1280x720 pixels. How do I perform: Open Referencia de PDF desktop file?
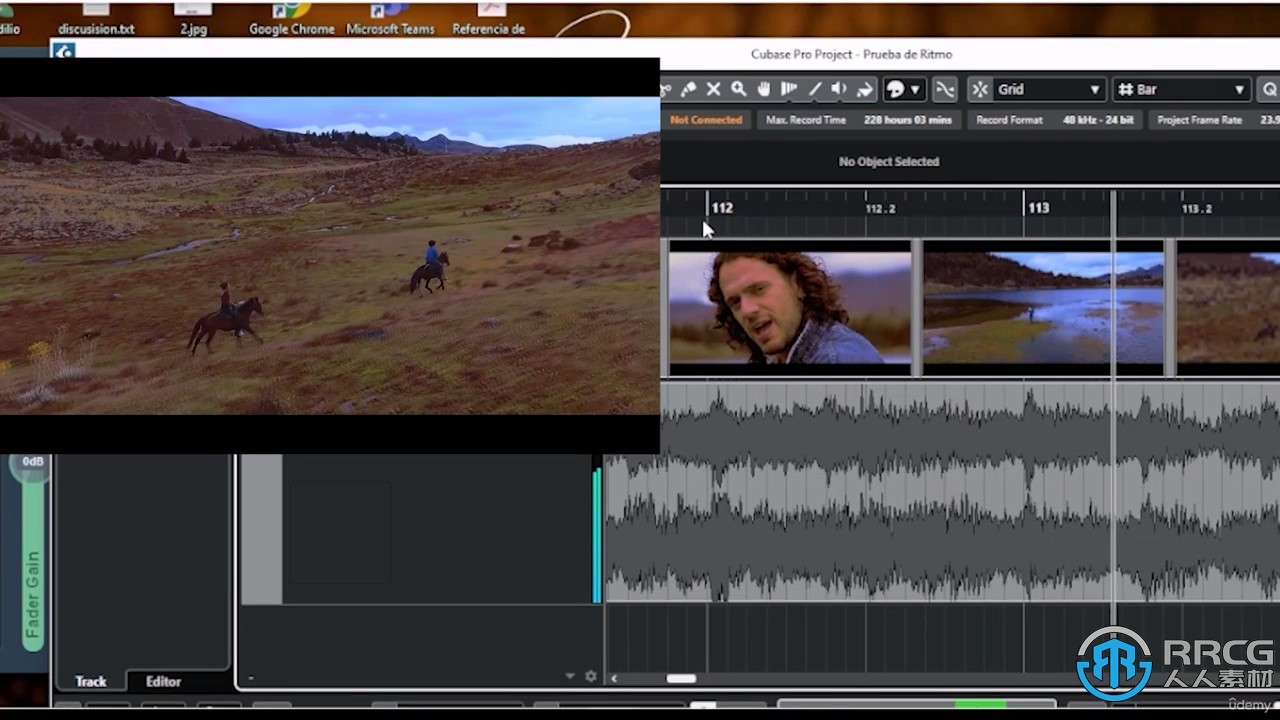tap(489, 19)
